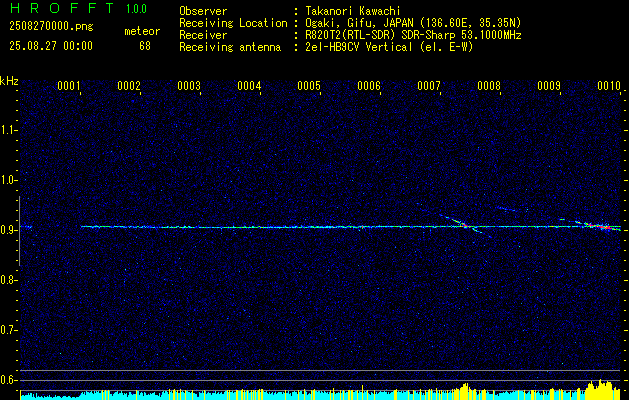Click the Receiver label
The image size is (629, 400).
click(x=203, y=35)
